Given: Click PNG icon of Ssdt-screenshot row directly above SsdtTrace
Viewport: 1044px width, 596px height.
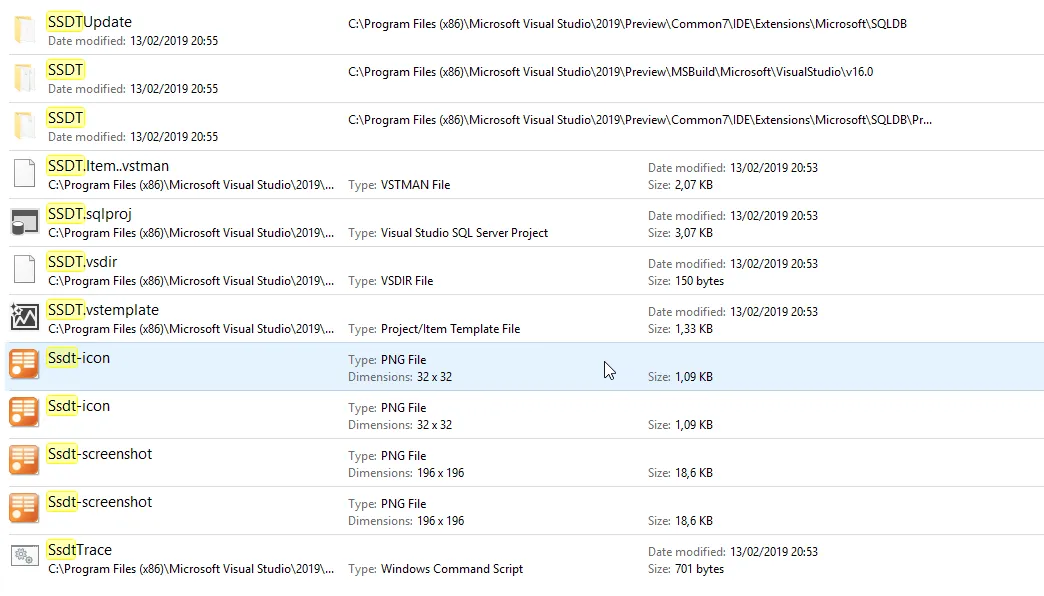Looking at the screenshot, I should [x=24, y=508].
